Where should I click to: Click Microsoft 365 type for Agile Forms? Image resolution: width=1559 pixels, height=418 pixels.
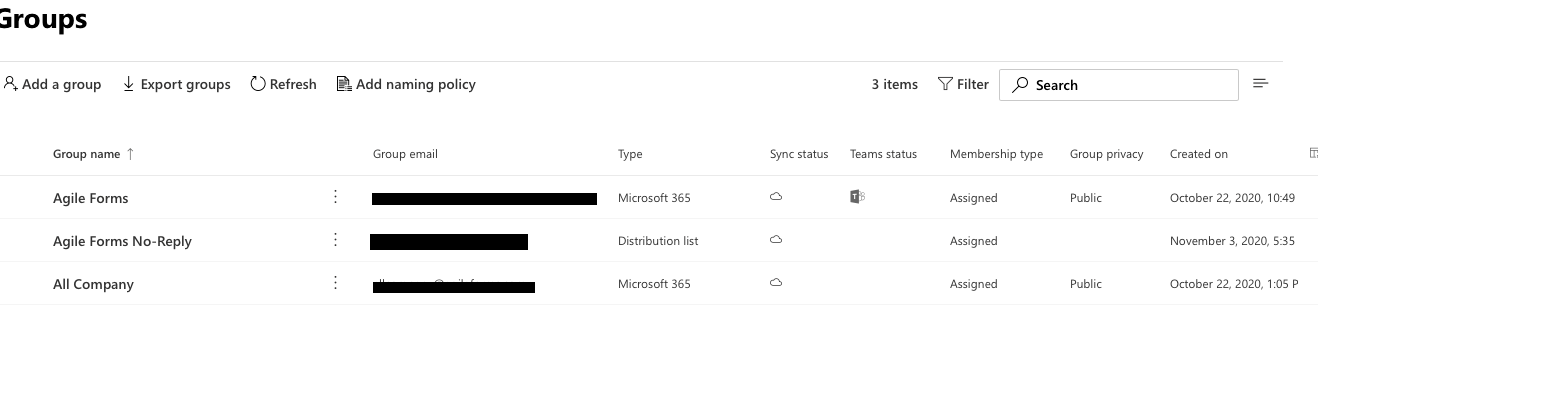tap(654, 198)
